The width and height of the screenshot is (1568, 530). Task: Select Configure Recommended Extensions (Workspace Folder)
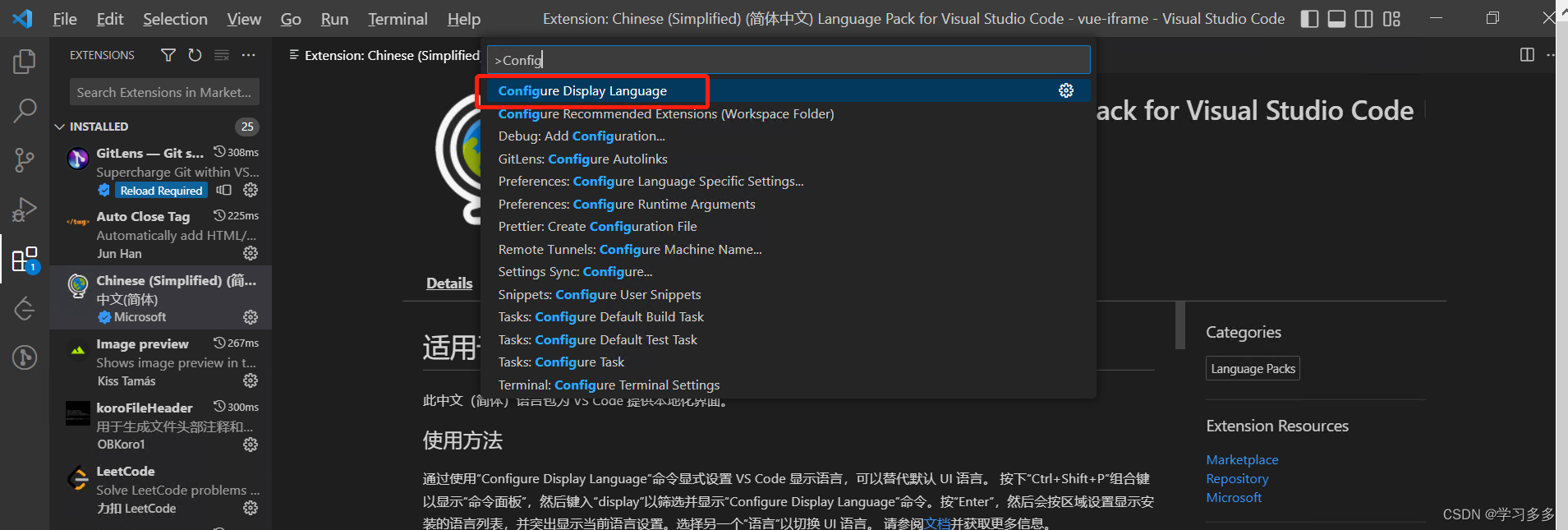pos(789,113)
